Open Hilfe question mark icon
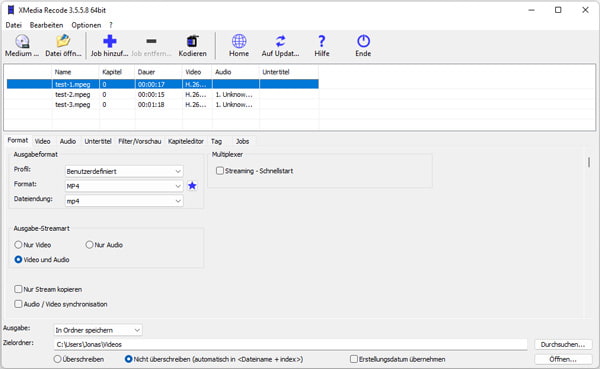Image resolution: width=600 pixels, height=369 pixels. 322,41
